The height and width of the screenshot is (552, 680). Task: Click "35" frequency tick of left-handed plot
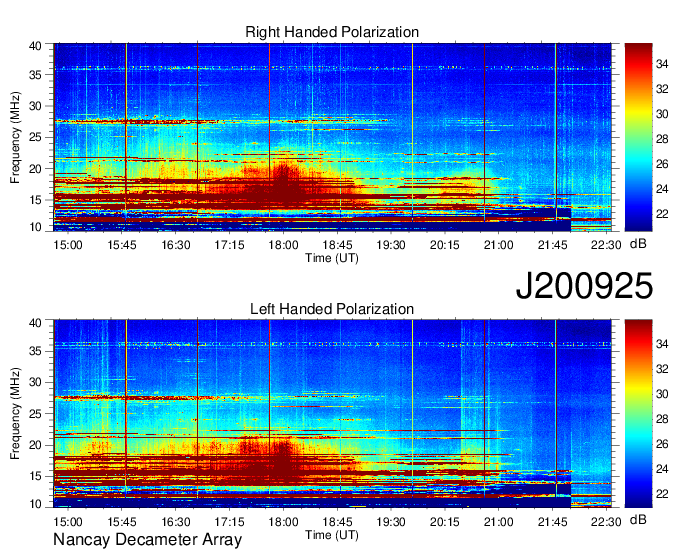36,351
